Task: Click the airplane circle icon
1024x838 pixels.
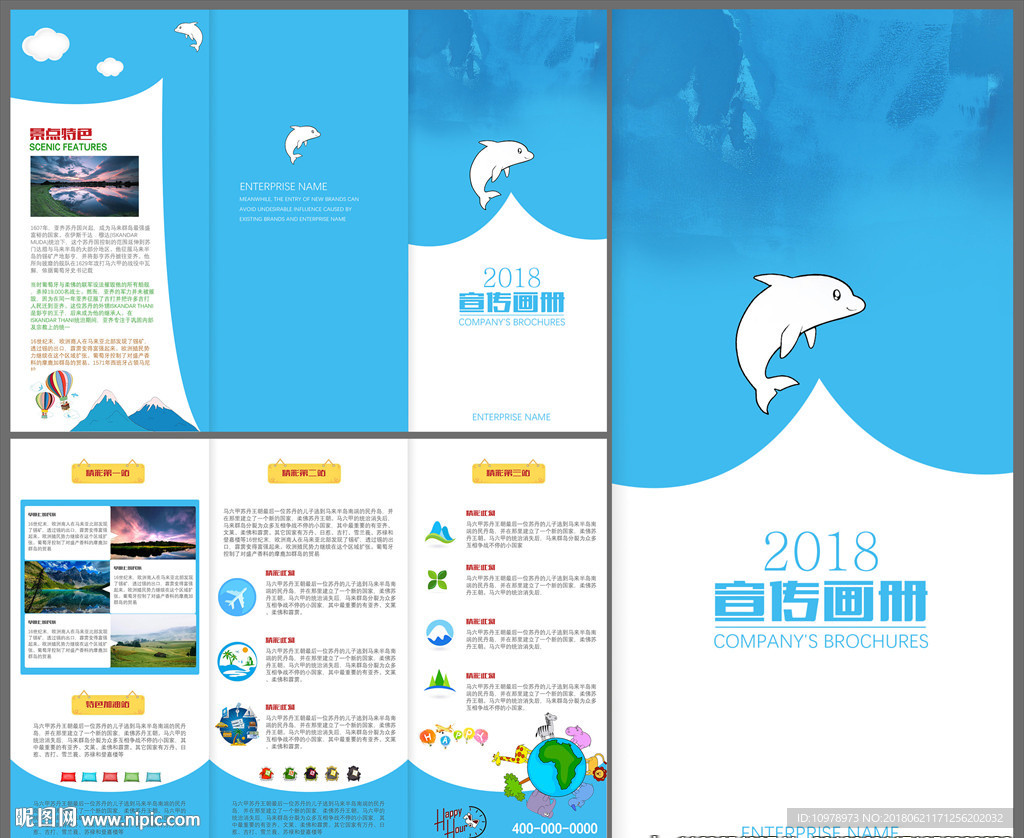Action: (236, 597)
